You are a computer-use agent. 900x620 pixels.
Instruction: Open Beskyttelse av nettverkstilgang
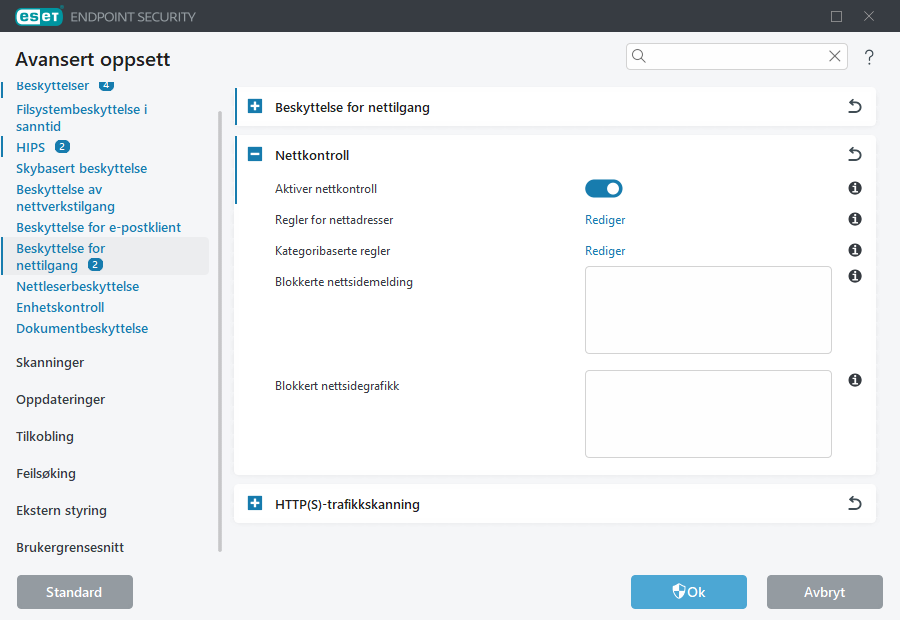[x=65, y=198]
